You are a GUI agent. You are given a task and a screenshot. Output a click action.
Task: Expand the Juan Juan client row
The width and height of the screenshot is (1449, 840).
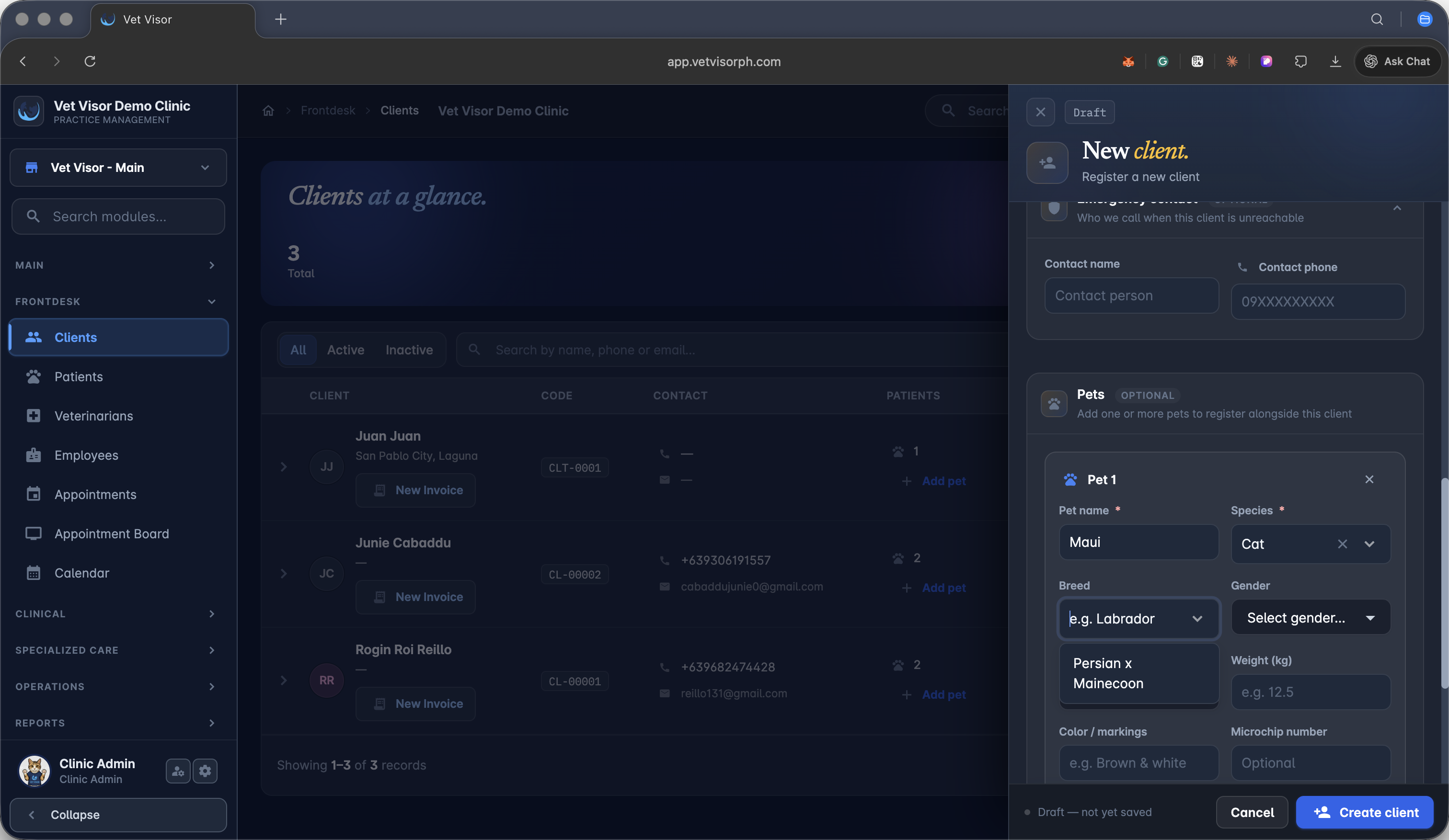point(284,466)
